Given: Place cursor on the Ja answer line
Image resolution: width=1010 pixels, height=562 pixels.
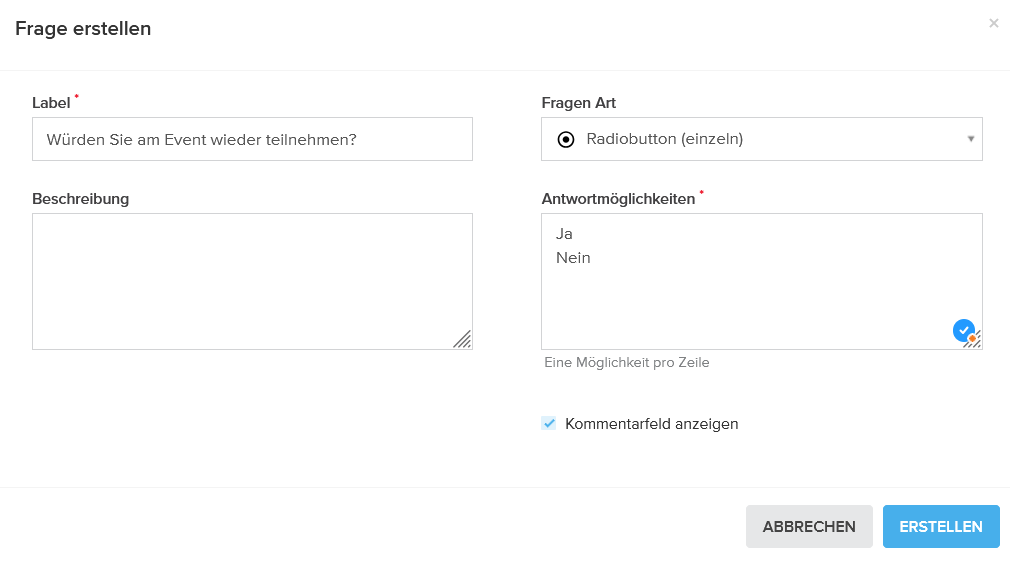Looking at the screenshot, I should (565, 234).
